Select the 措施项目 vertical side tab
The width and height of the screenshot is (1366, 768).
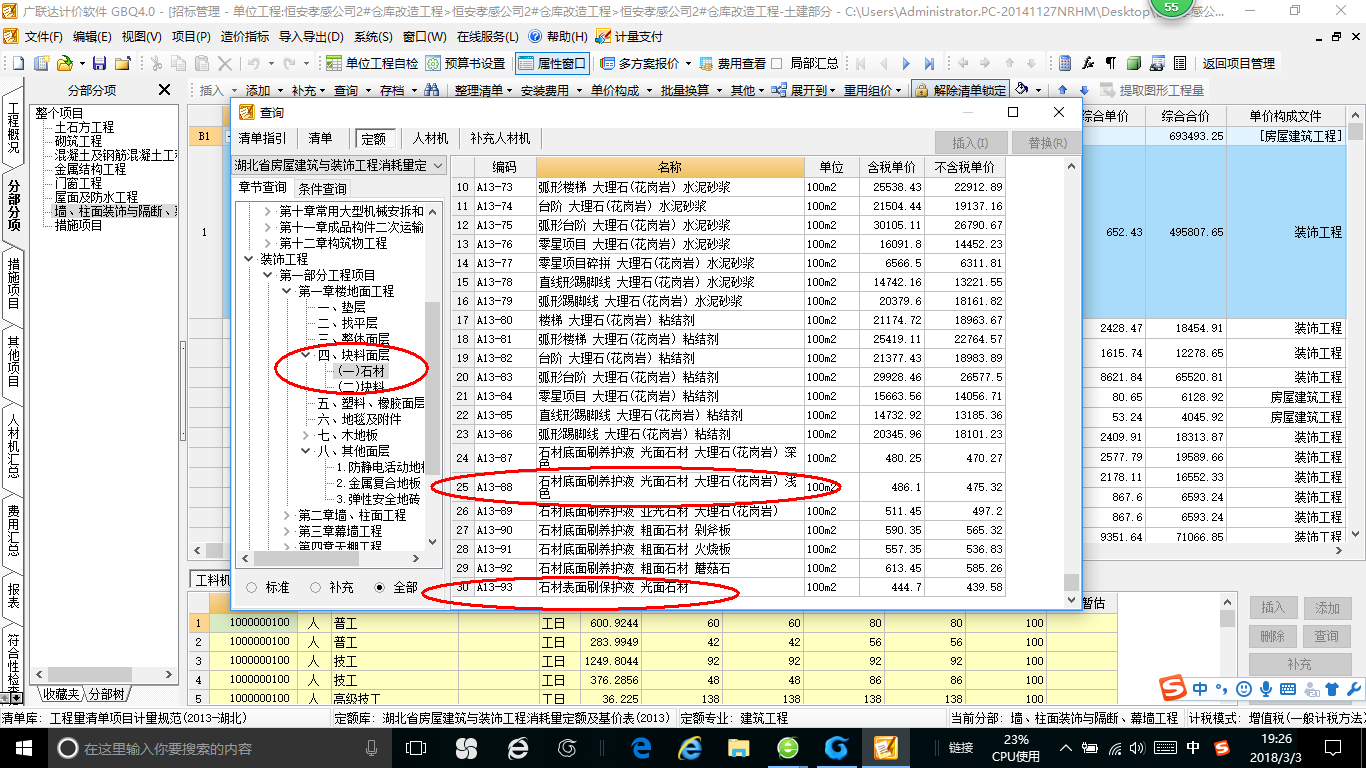13,283
